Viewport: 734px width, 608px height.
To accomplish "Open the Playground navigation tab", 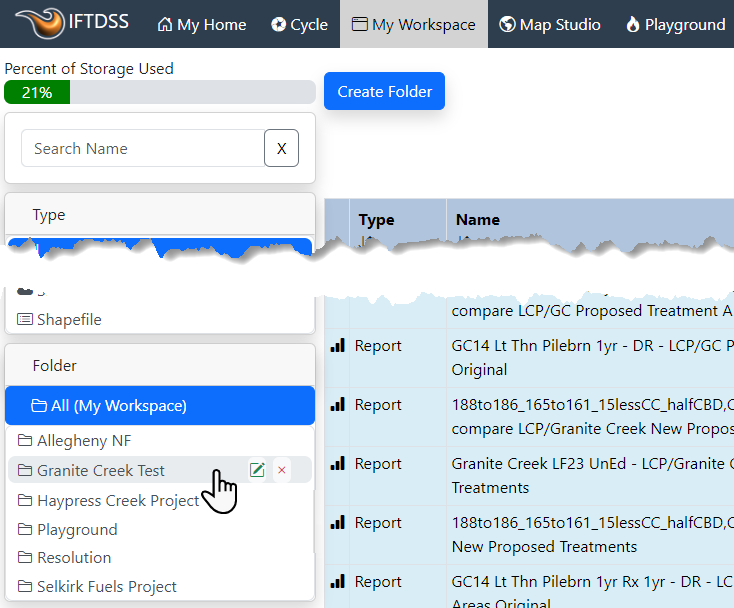I will 675,24.
